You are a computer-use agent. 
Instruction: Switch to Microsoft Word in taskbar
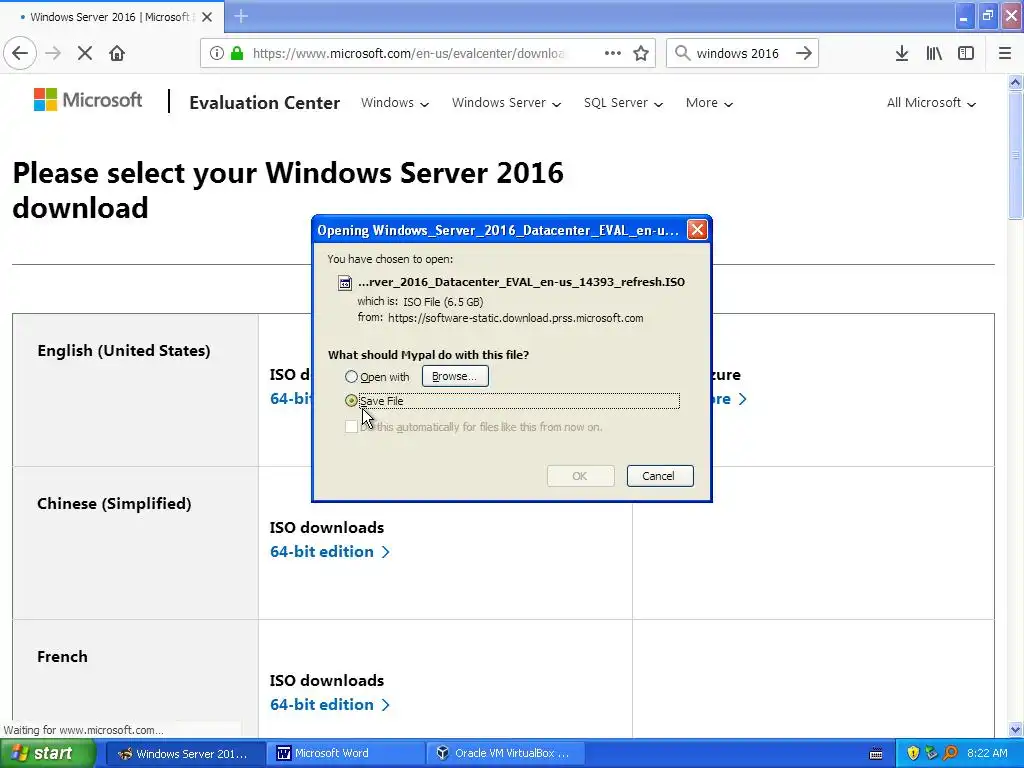coord(346,754)
